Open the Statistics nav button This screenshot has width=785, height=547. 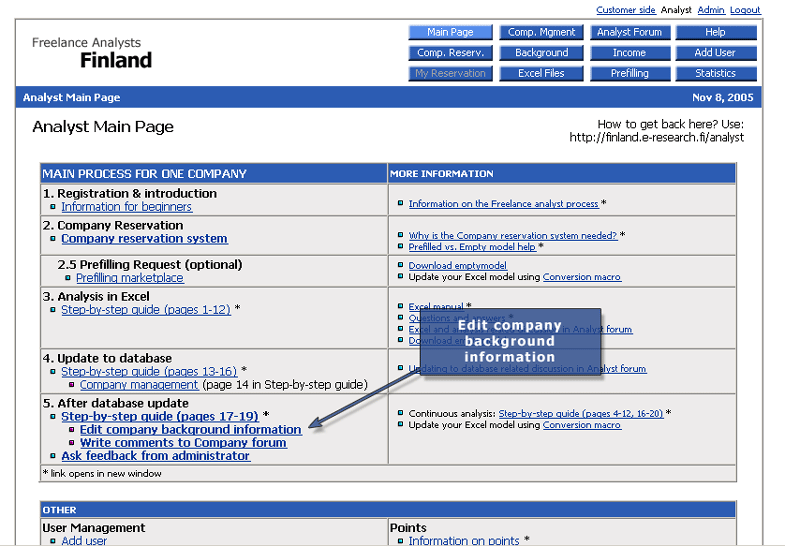click(x=715, y=74)
